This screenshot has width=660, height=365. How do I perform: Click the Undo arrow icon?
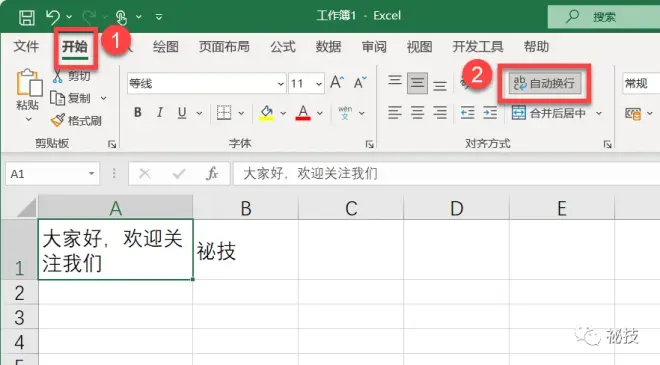coord(53,17)
